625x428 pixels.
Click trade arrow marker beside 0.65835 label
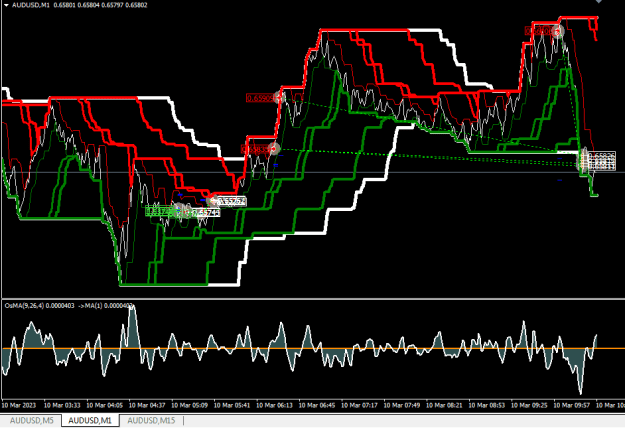pos(273,149)
